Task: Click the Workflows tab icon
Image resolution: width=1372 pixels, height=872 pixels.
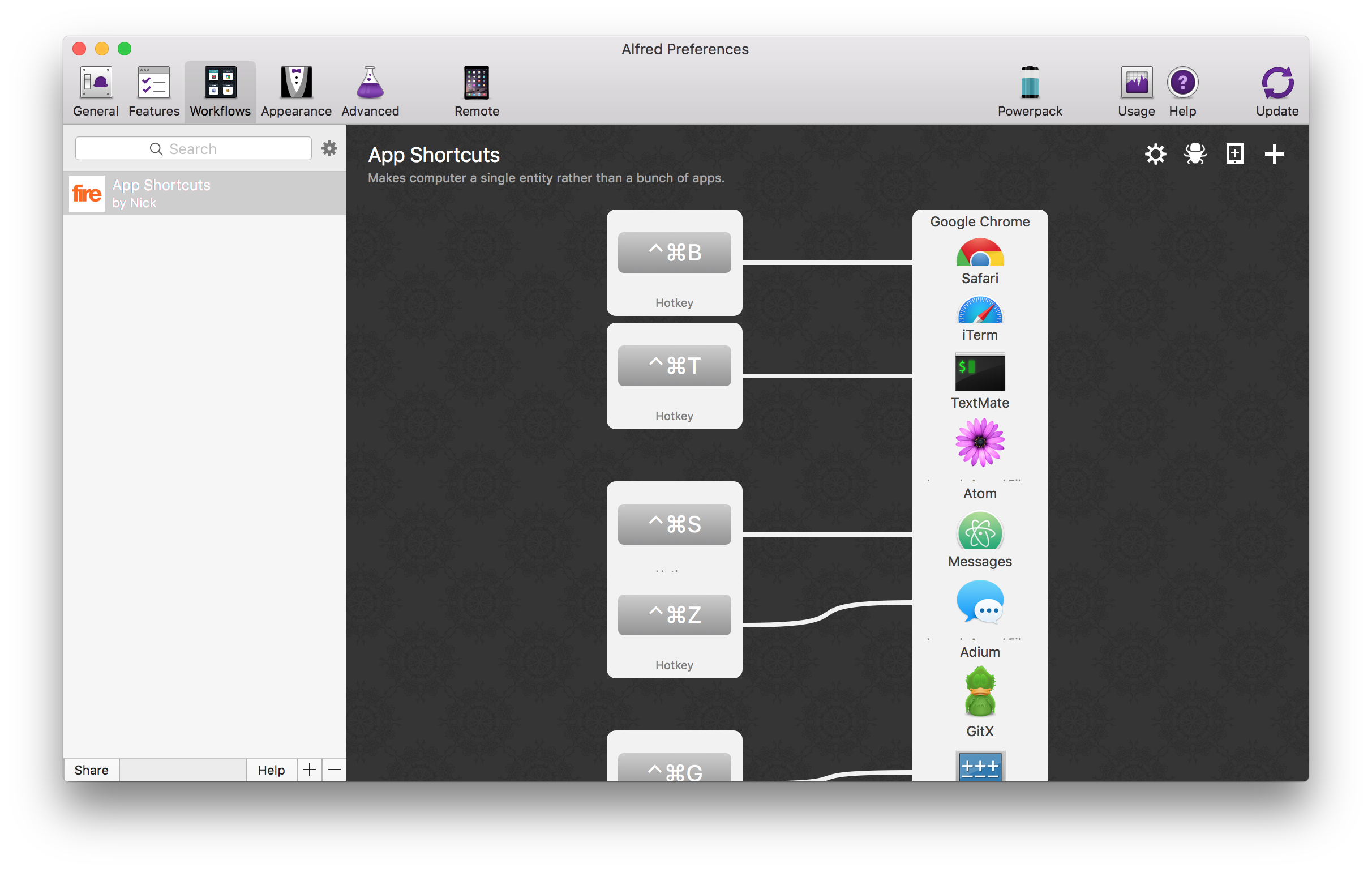Action: click(221, 83)
